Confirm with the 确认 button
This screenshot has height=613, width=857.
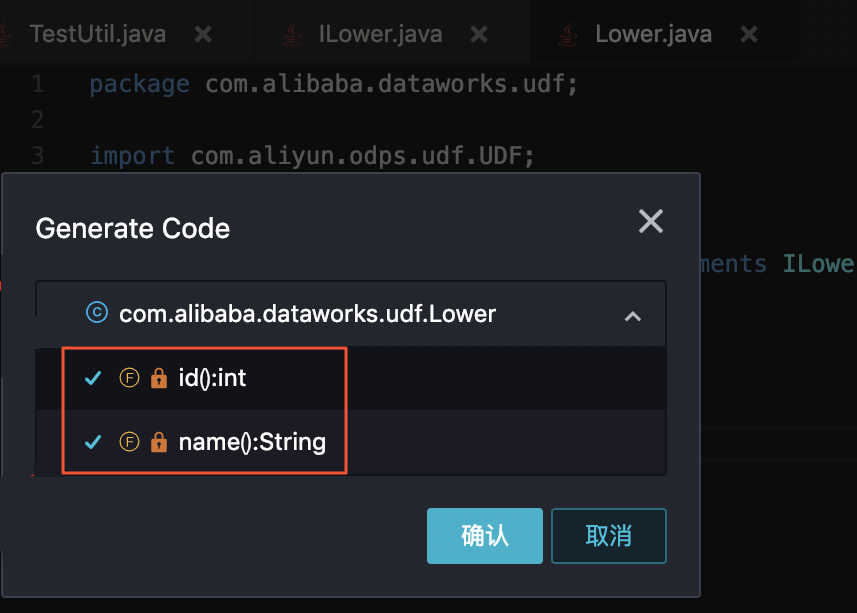(x=485, y=535)
